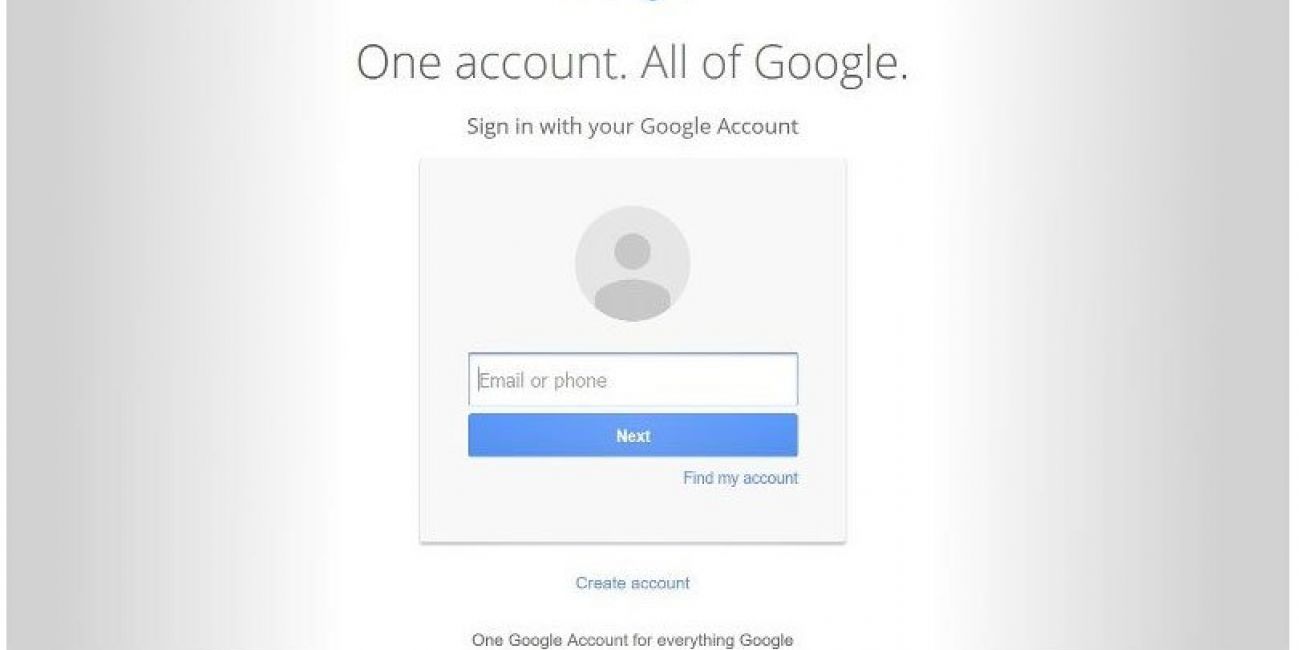The width and height of the screenshot is (1300, 650).
Task: Click the text cursor in the email field
Action: pyautogui.click(x=479, y=380)
